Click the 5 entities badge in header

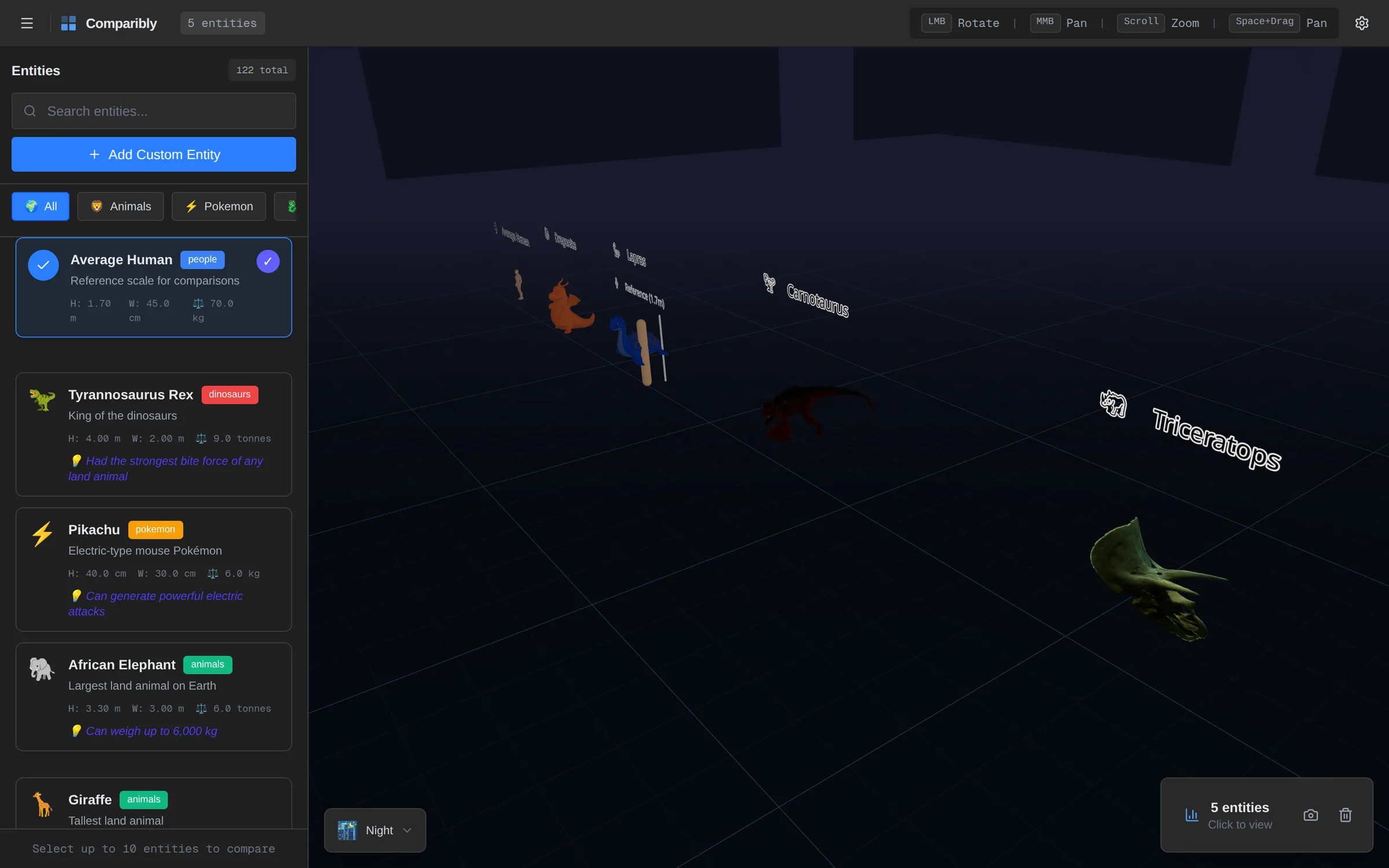[x=222, y=23]
